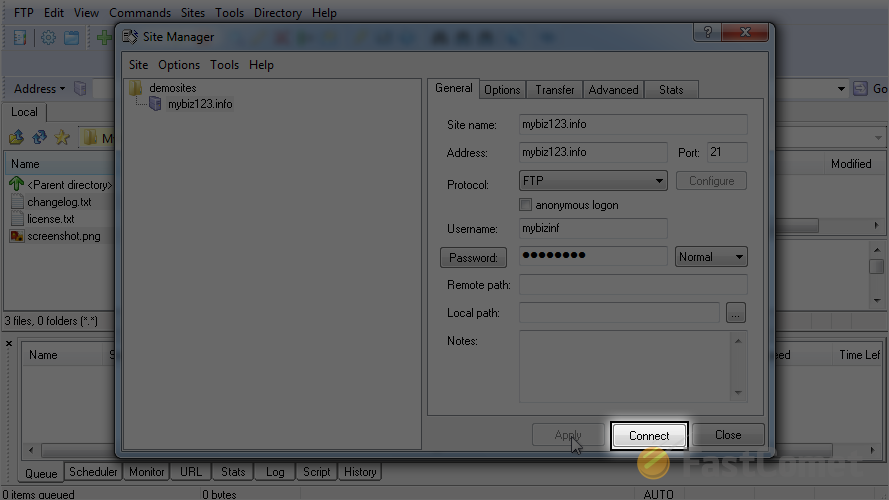Switch to the Transfer tab

tap(554, 90)
